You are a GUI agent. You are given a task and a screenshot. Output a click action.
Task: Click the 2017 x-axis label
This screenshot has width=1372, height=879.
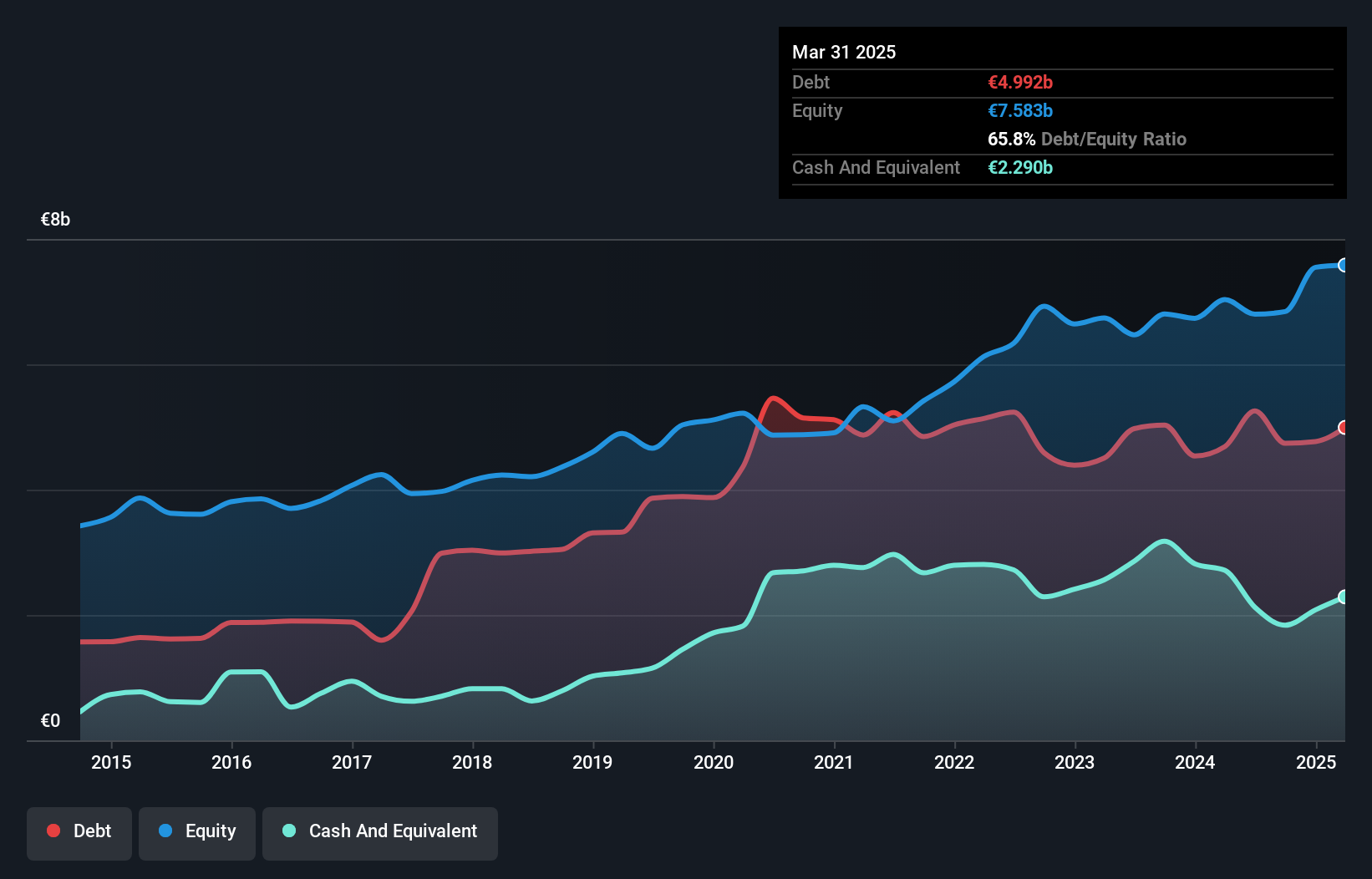click(x=352, y=762)
